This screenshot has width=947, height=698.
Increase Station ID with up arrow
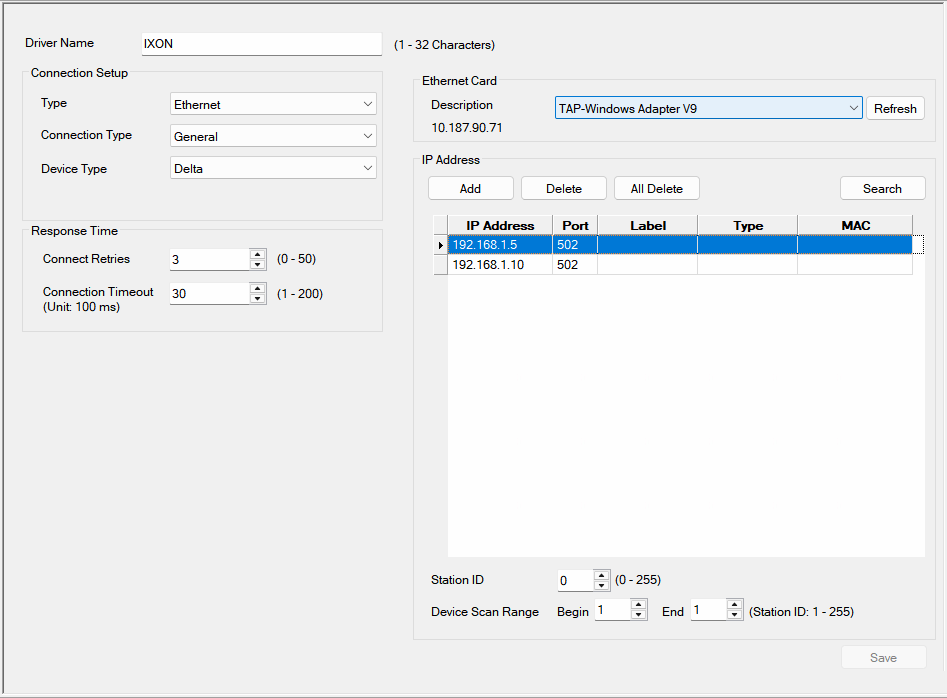coord(602,575)
